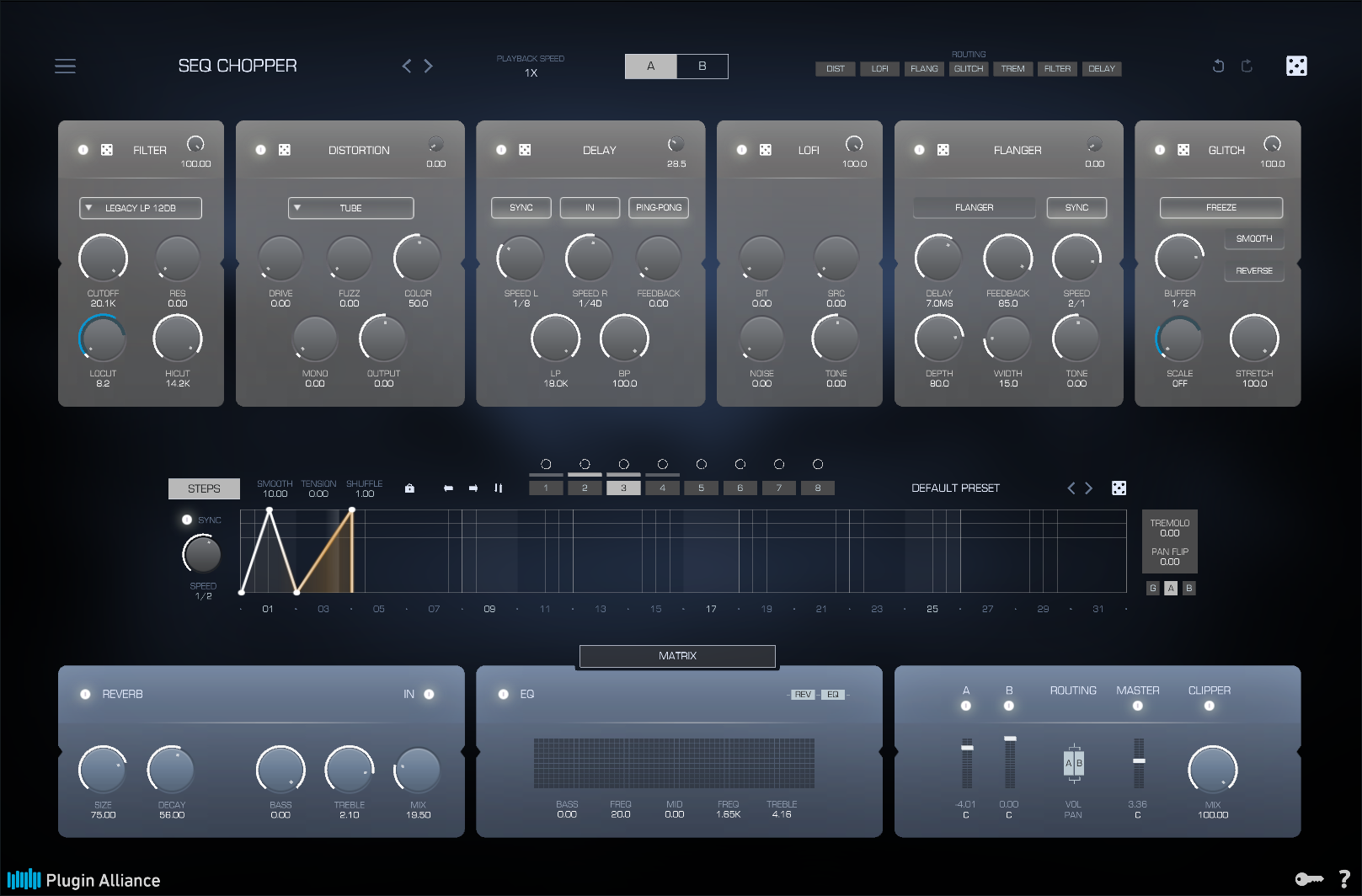Toggle the Clipper on/off switch
The height and width of the screenshot is (896, 1362).
(x=1209, y=706)
